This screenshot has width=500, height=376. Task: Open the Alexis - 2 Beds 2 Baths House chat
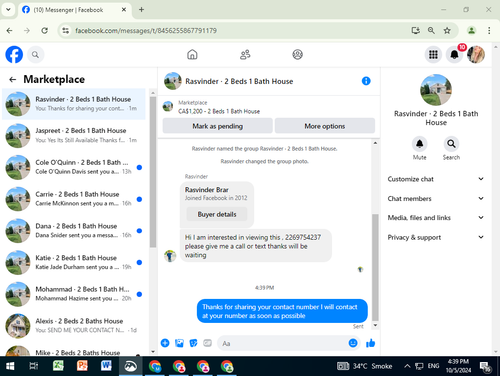(74, 326)
